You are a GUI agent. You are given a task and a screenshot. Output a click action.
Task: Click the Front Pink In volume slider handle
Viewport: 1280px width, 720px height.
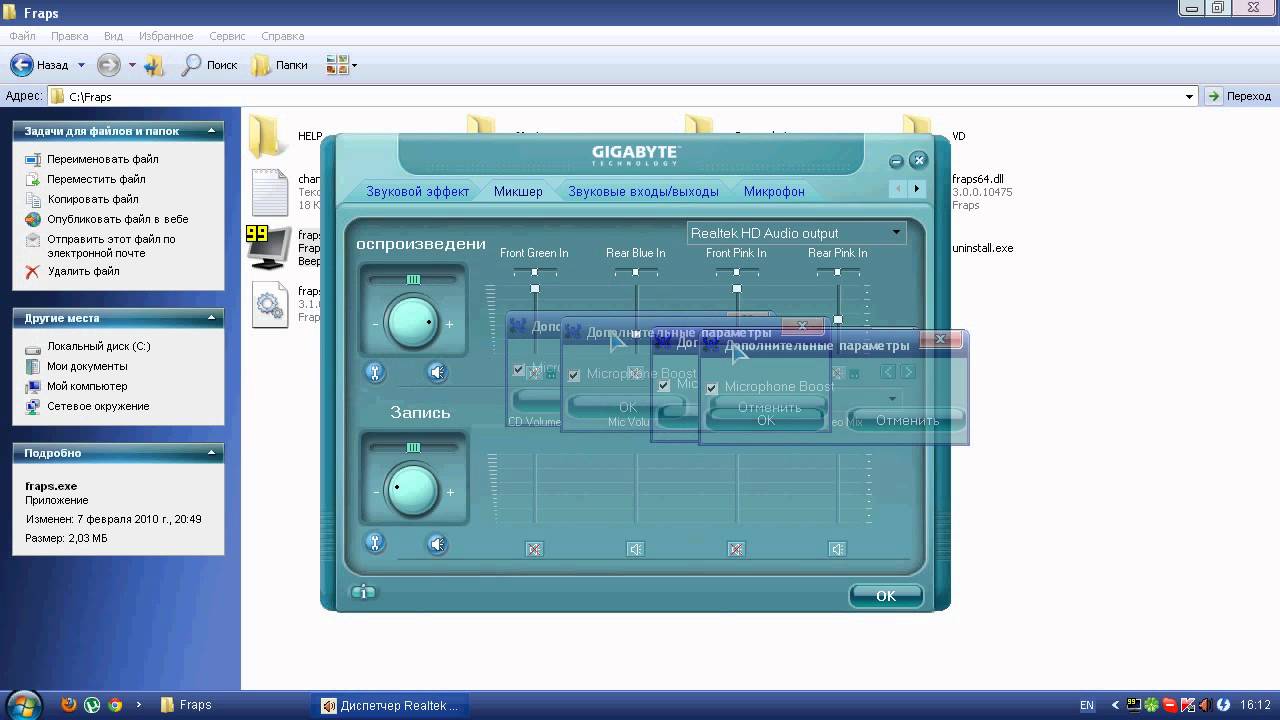click(737, 289)
